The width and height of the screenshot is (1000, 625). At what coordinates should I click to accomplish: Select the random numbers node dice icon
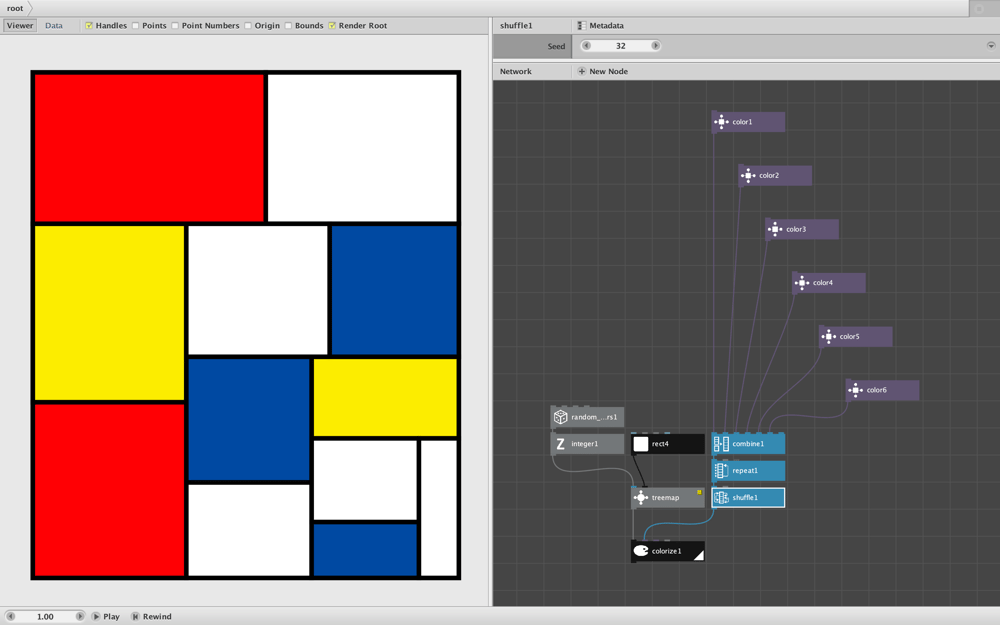click(561, 417)
